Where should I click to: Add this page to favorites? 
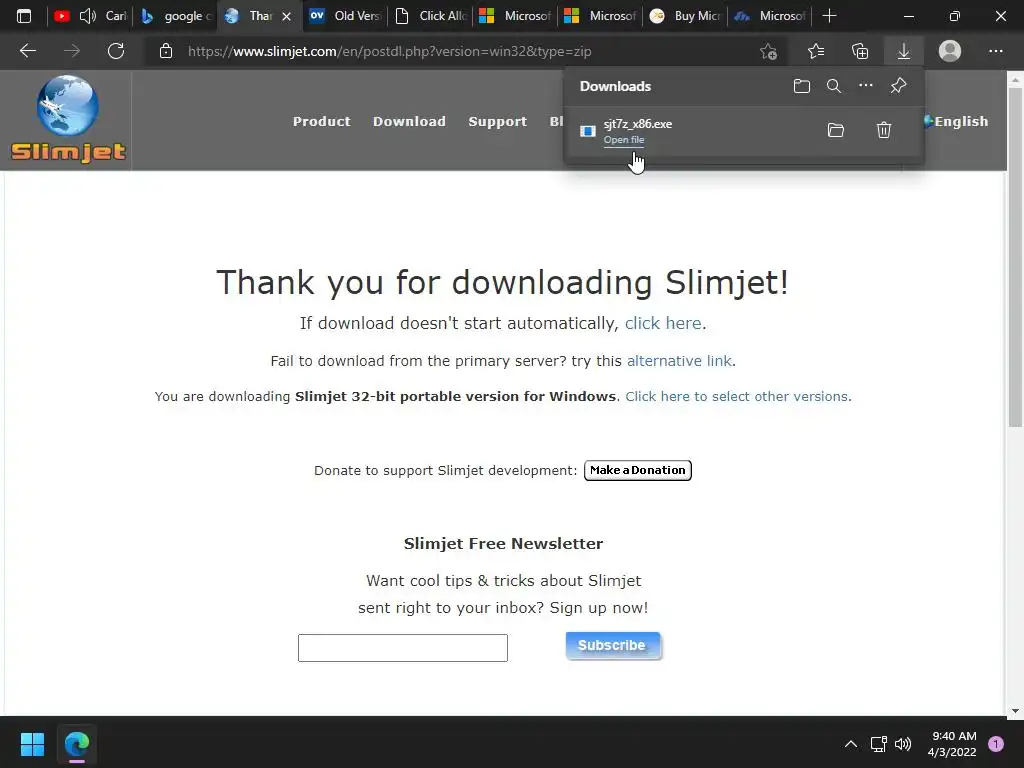click(769, 51)
